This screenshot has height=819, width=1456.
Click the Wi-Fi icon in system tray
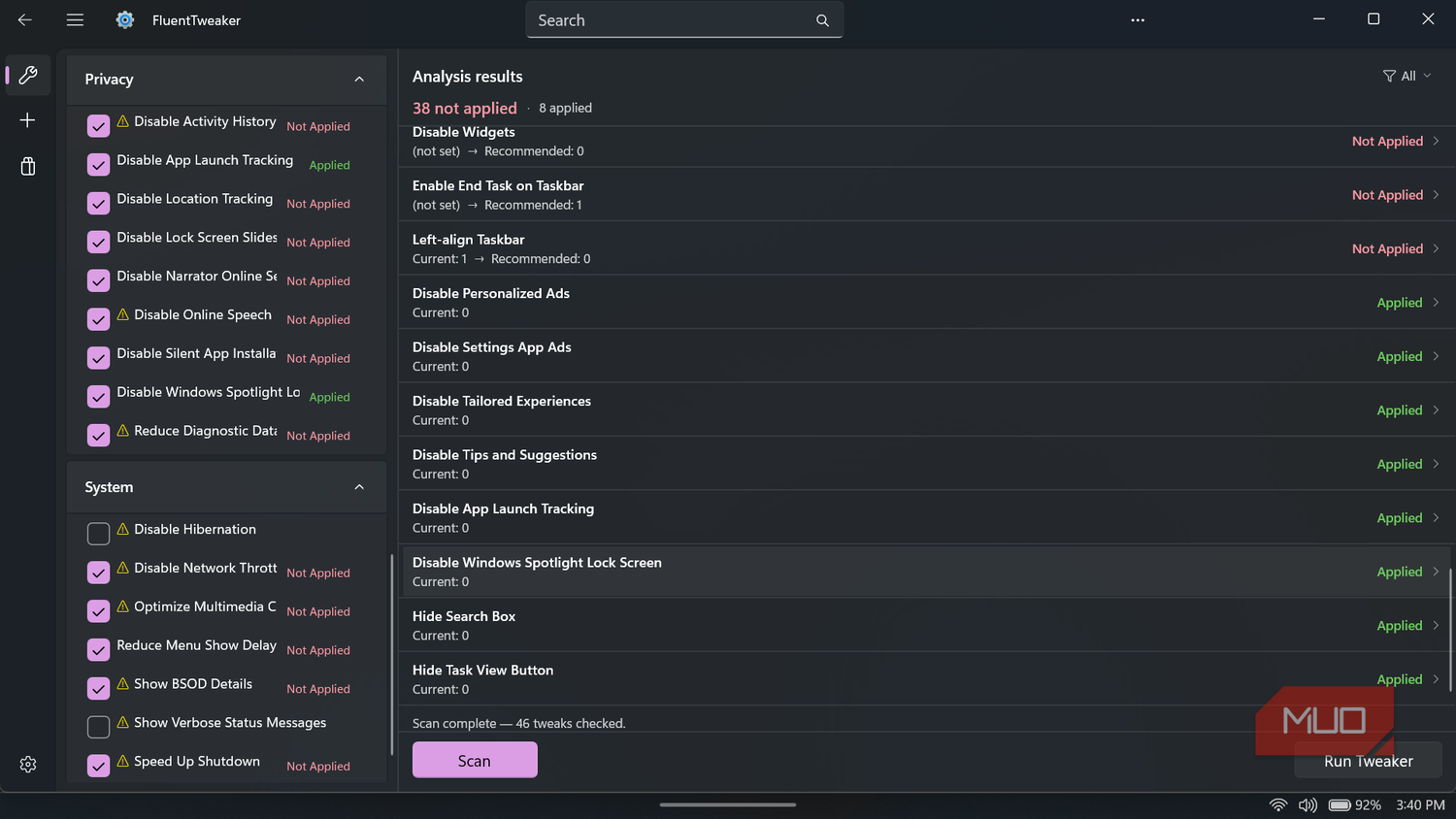pyautogui.click(x=1278, y=805)
